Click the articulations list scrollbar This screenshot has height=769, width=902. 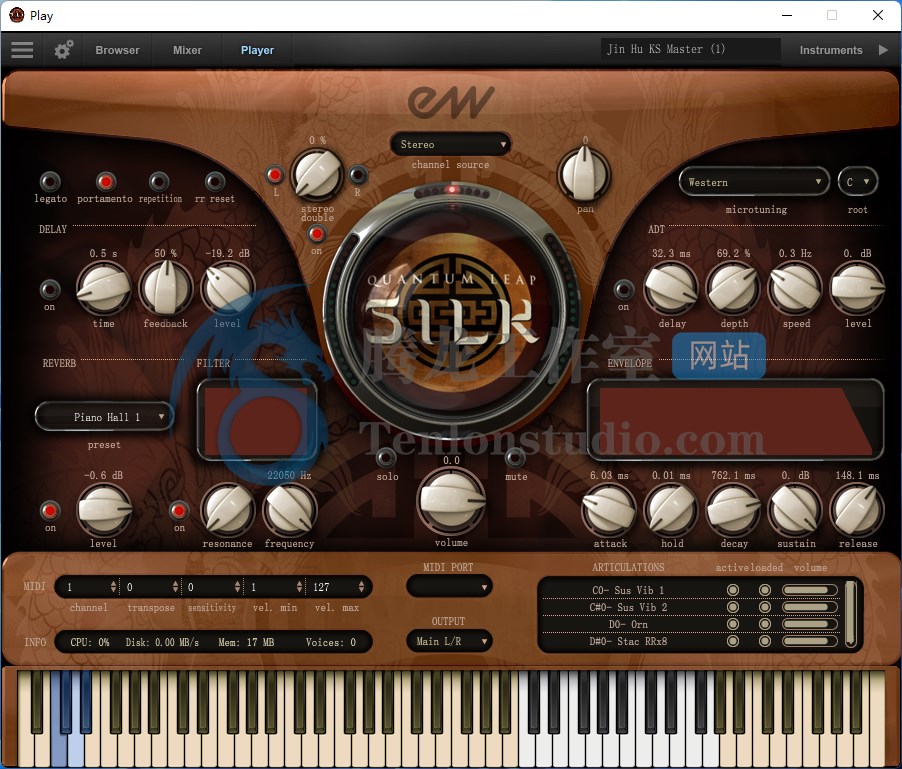pos(850,613)
